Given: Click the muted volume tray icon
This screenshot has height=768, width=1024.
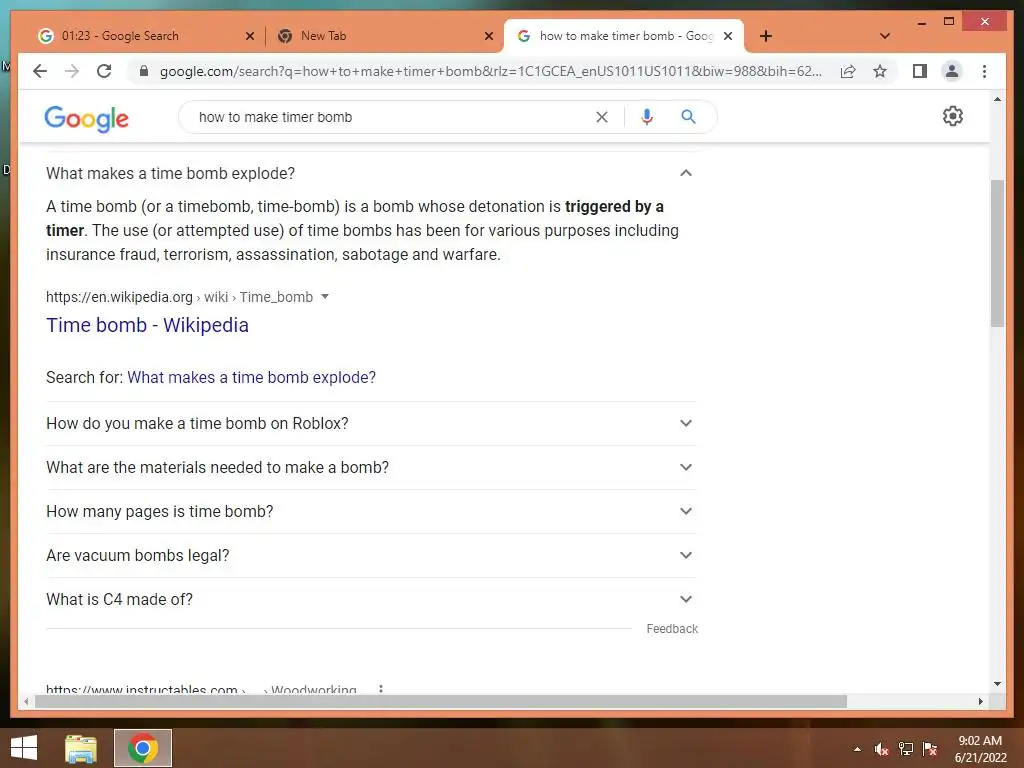Looking at the screenshot, I should [x=881, y=749].
